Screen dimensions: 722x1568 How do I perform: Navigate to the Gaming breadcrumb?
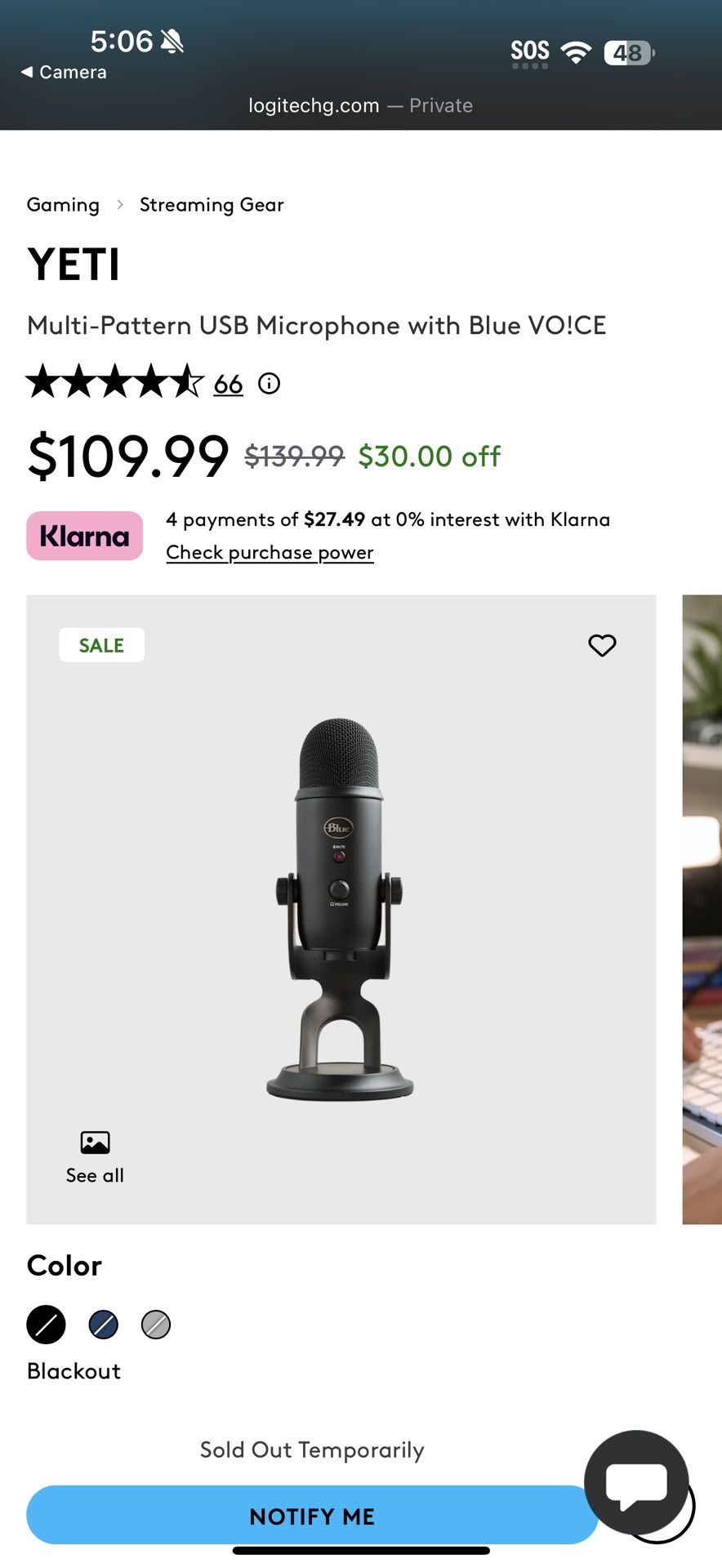click(x=63, y=204)
